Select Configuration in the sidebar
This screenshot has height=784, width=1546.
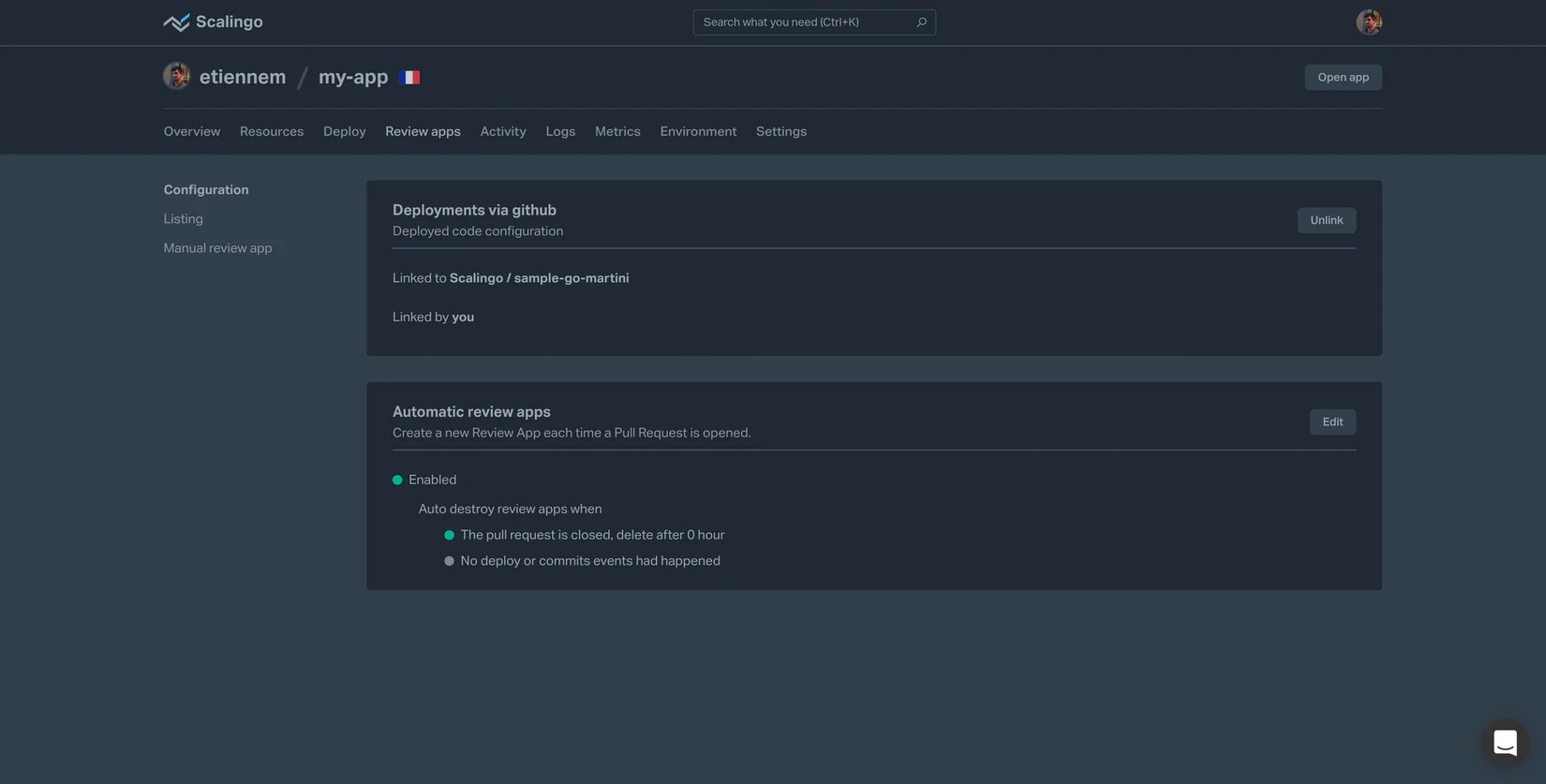tap(206, 189)
